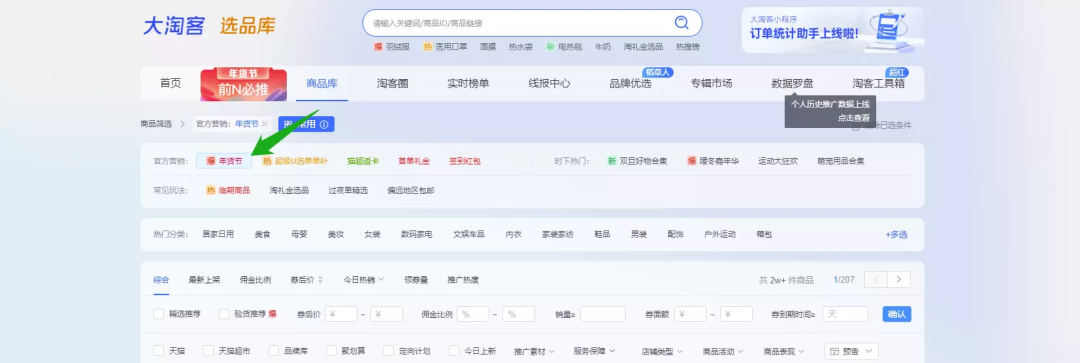Screen dimensions: 1080x363
Task: Check the 验货推荐 checkbox
Action: 224,314
